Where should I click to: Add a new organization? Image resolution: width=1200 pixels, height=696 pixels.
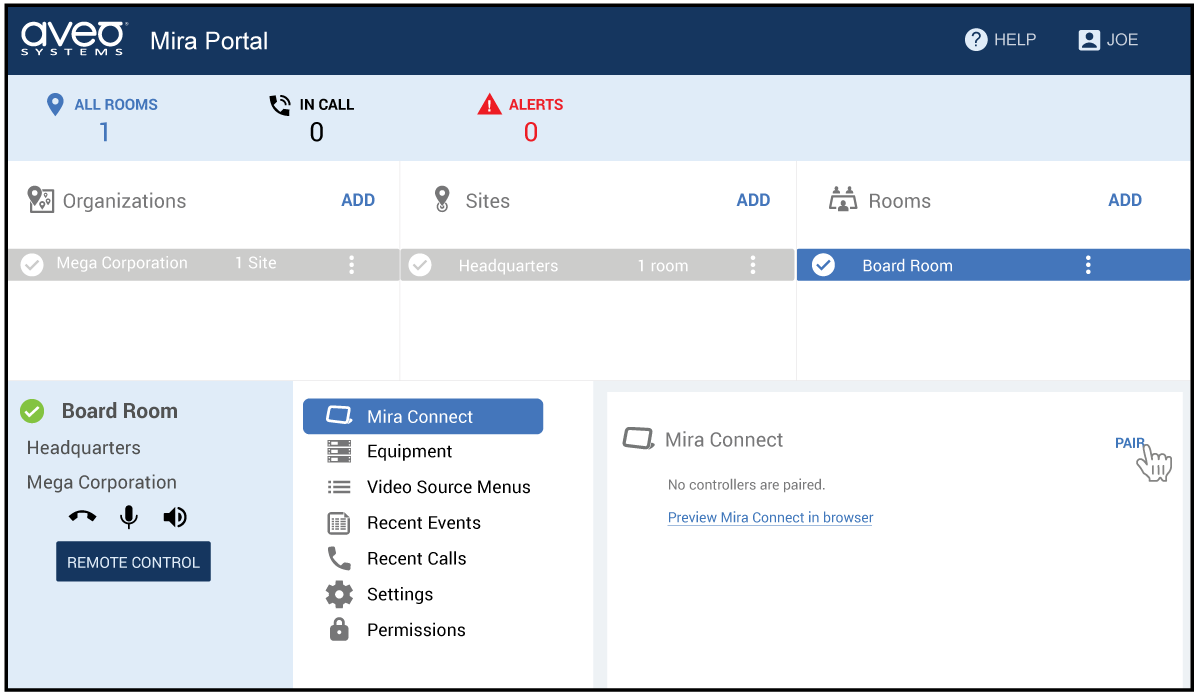point(358,200)
